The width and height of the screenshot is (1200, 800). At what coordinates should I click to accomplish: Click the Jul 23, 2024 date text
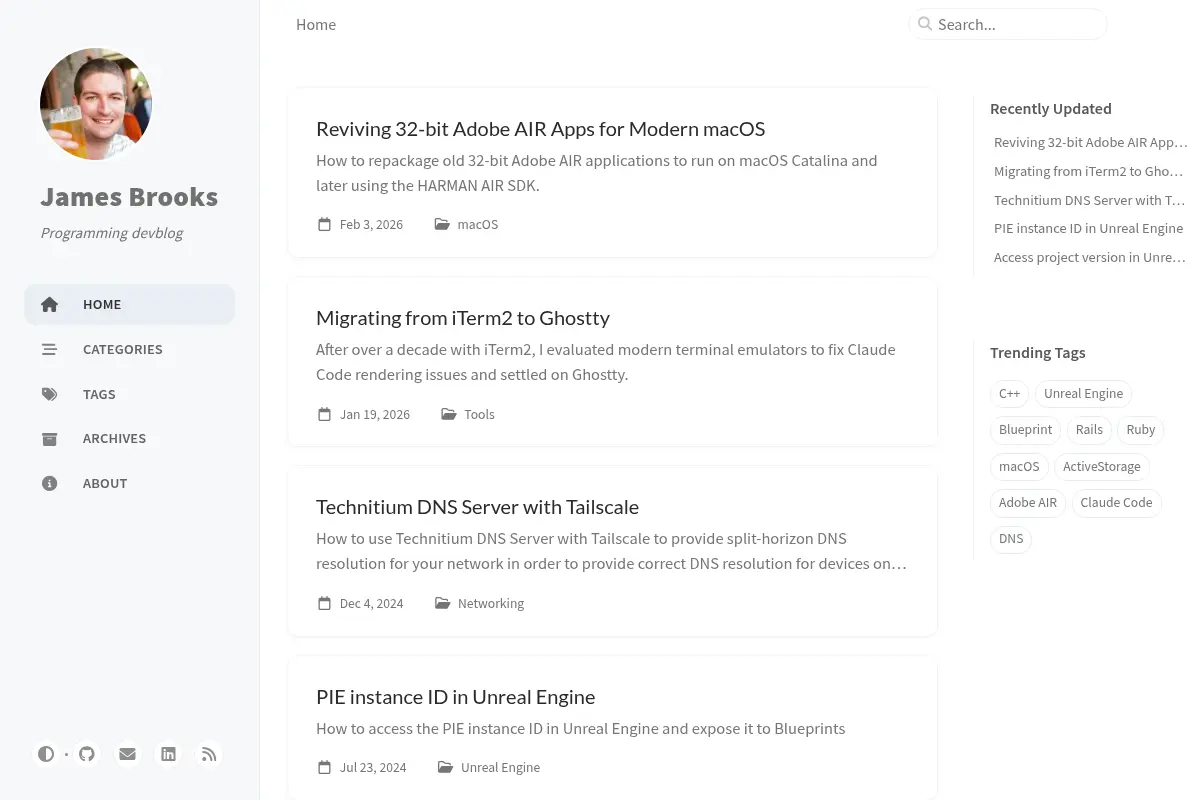pyautogui.click(x=373, y=767)
